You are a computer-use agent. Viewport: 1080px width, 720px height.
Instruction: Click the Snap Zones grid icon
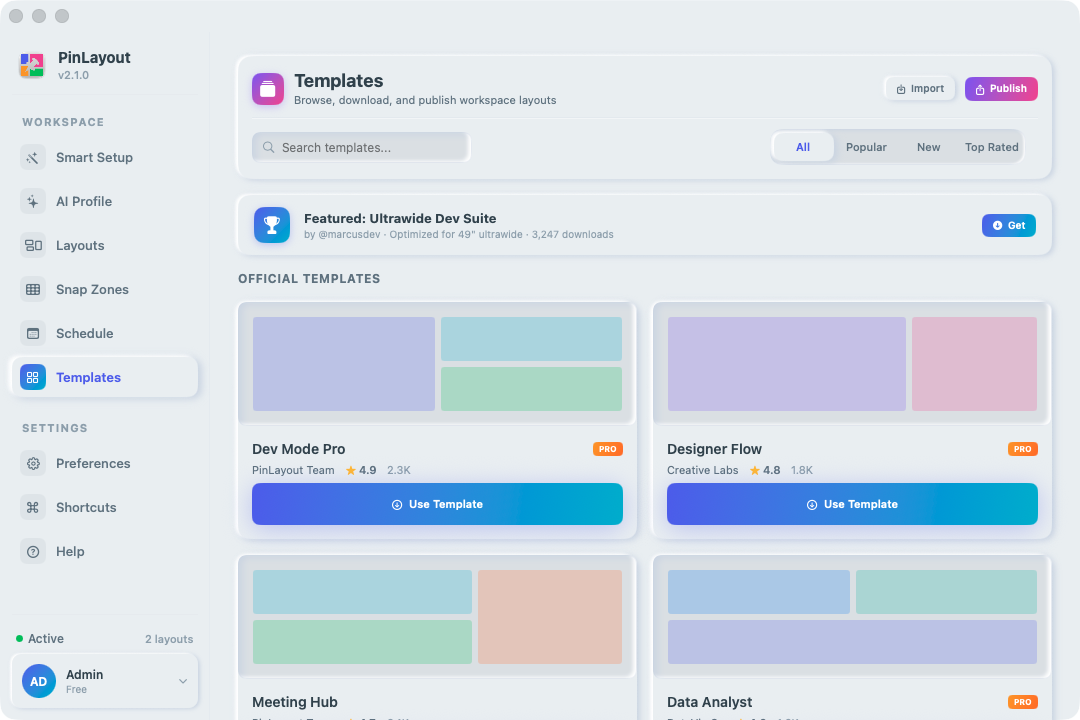tap(32, 289)
